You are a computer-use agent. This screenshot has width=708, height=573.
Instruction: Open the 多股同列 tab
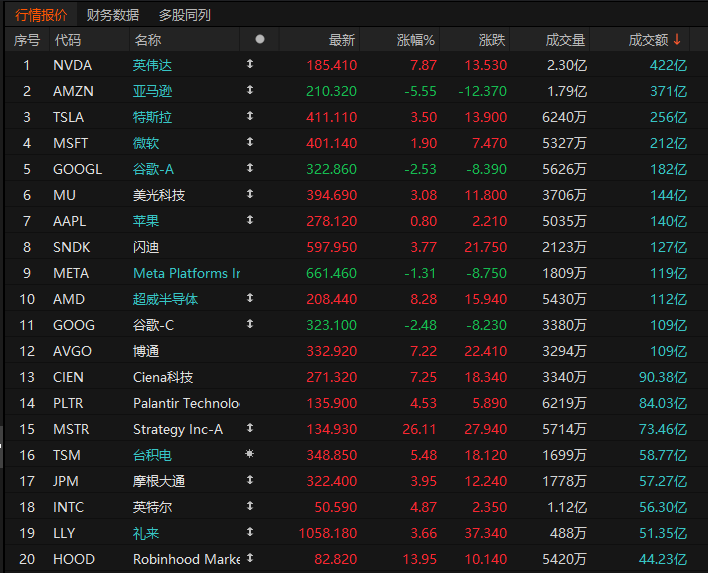point(184,15)
